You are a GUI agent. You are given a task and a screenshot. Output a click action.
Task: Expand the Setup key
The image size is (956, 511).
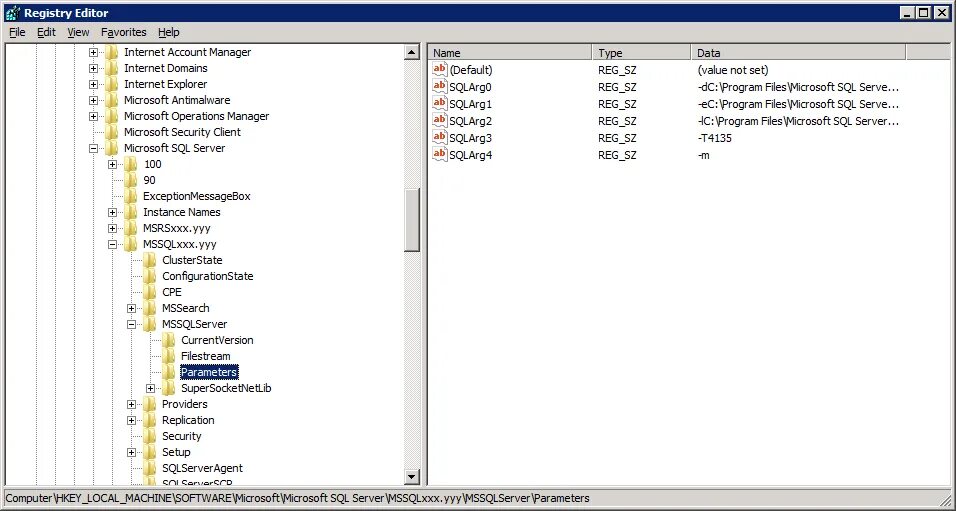tap(131, 452)
